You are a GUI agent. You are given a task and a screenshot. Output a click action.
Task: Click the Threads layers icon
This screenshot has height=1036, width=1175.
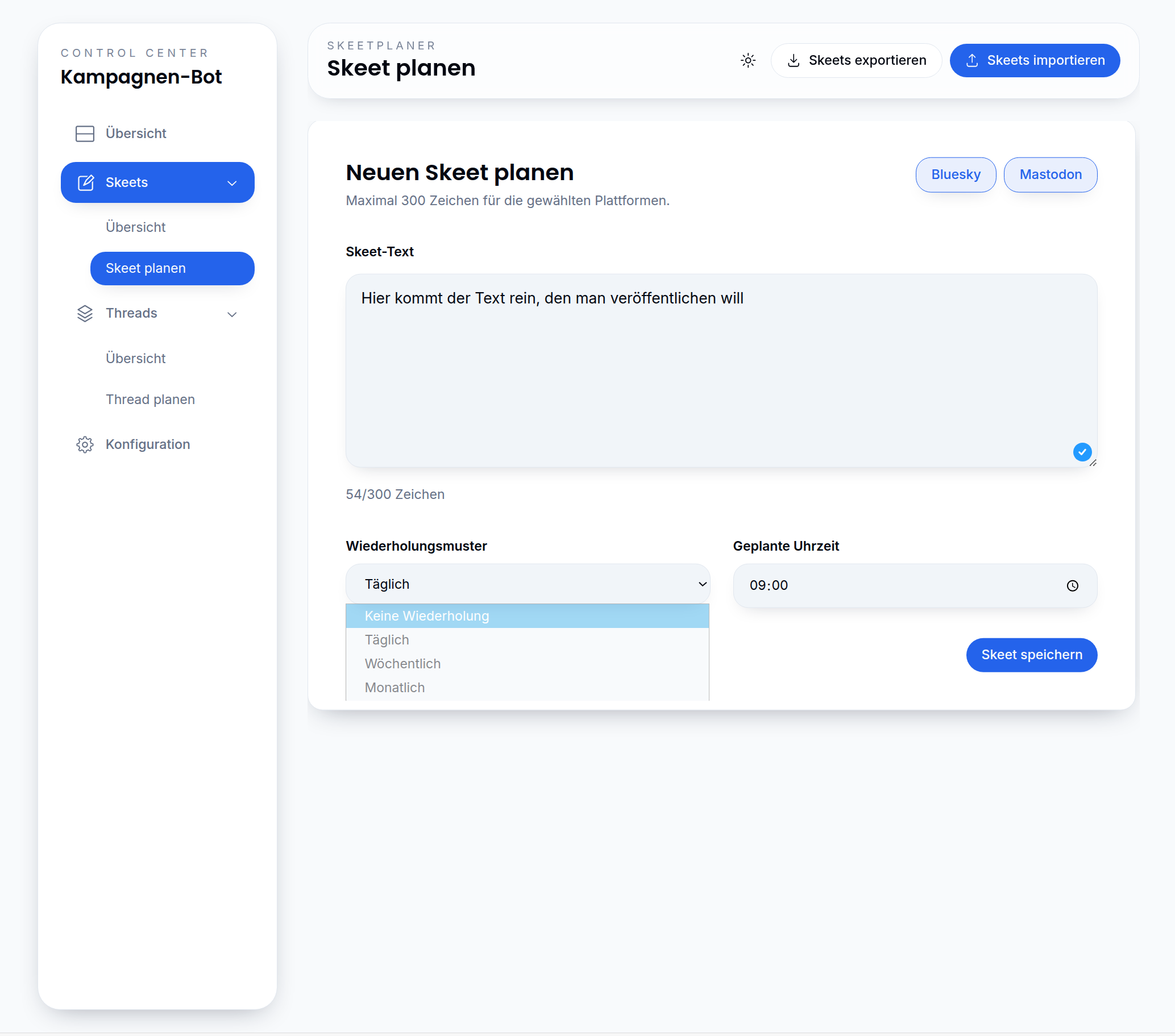coord(85,313)
